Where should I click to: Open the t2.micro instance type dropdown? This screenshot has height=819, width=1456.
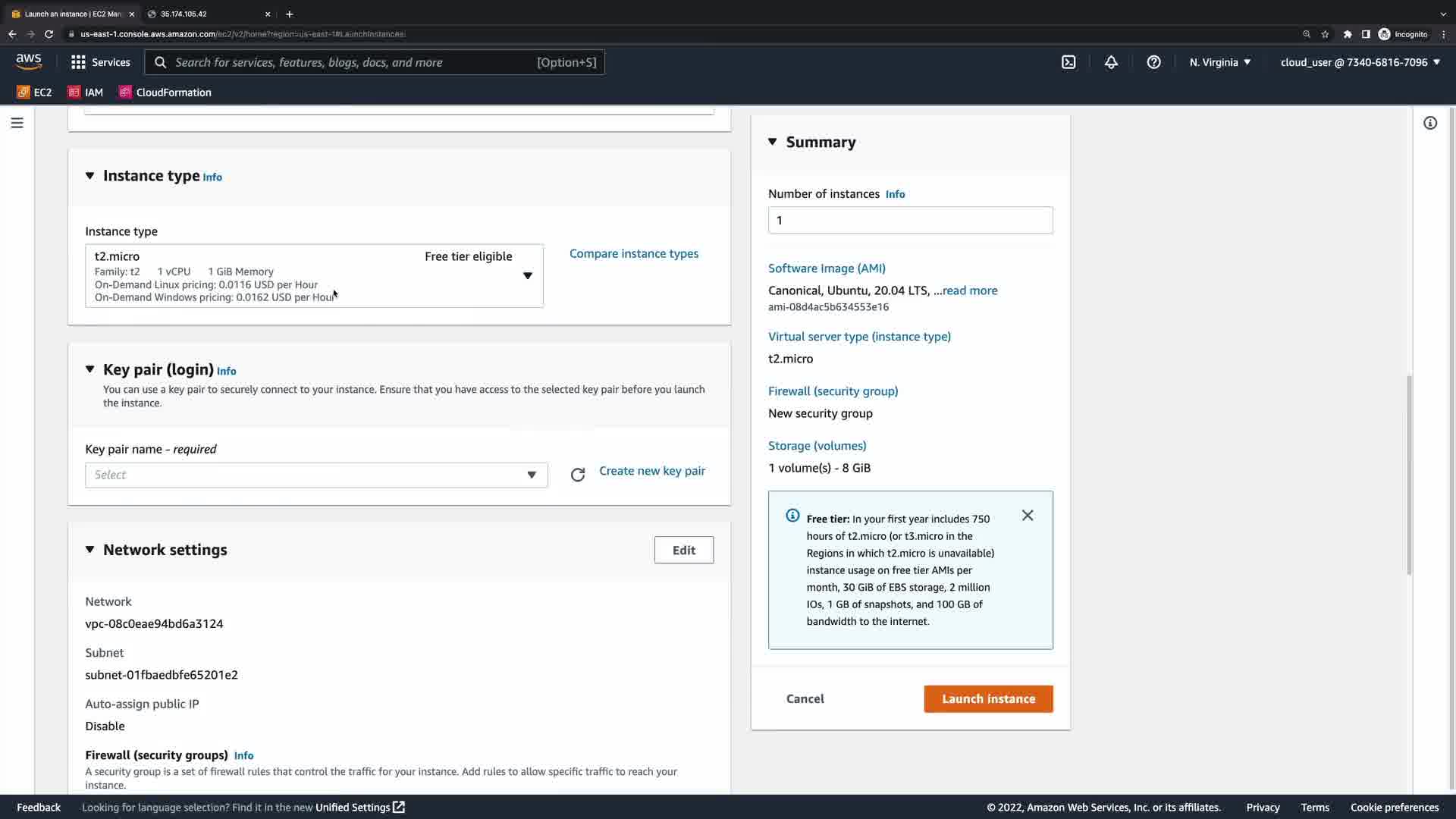coord(528,276)
